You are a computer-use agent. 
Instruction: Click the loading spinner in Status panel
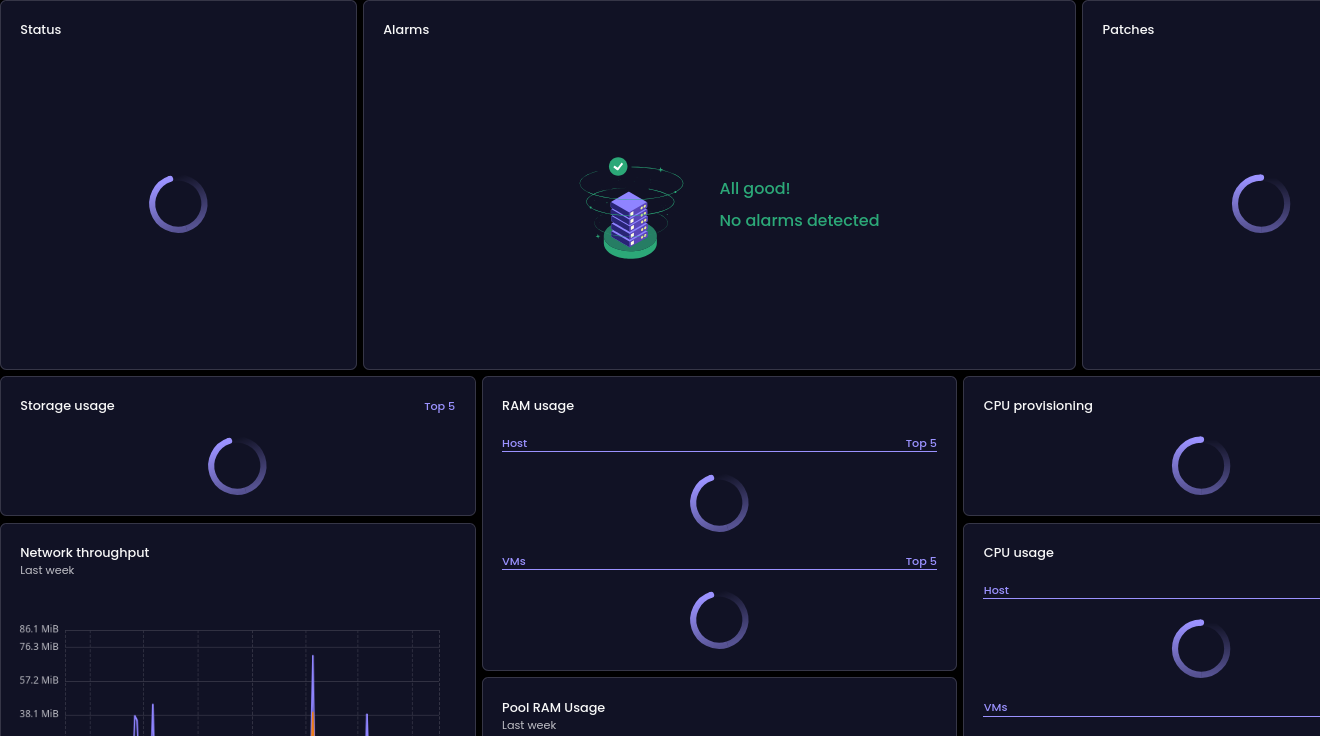pyautogui.click(x=178, y=203)
